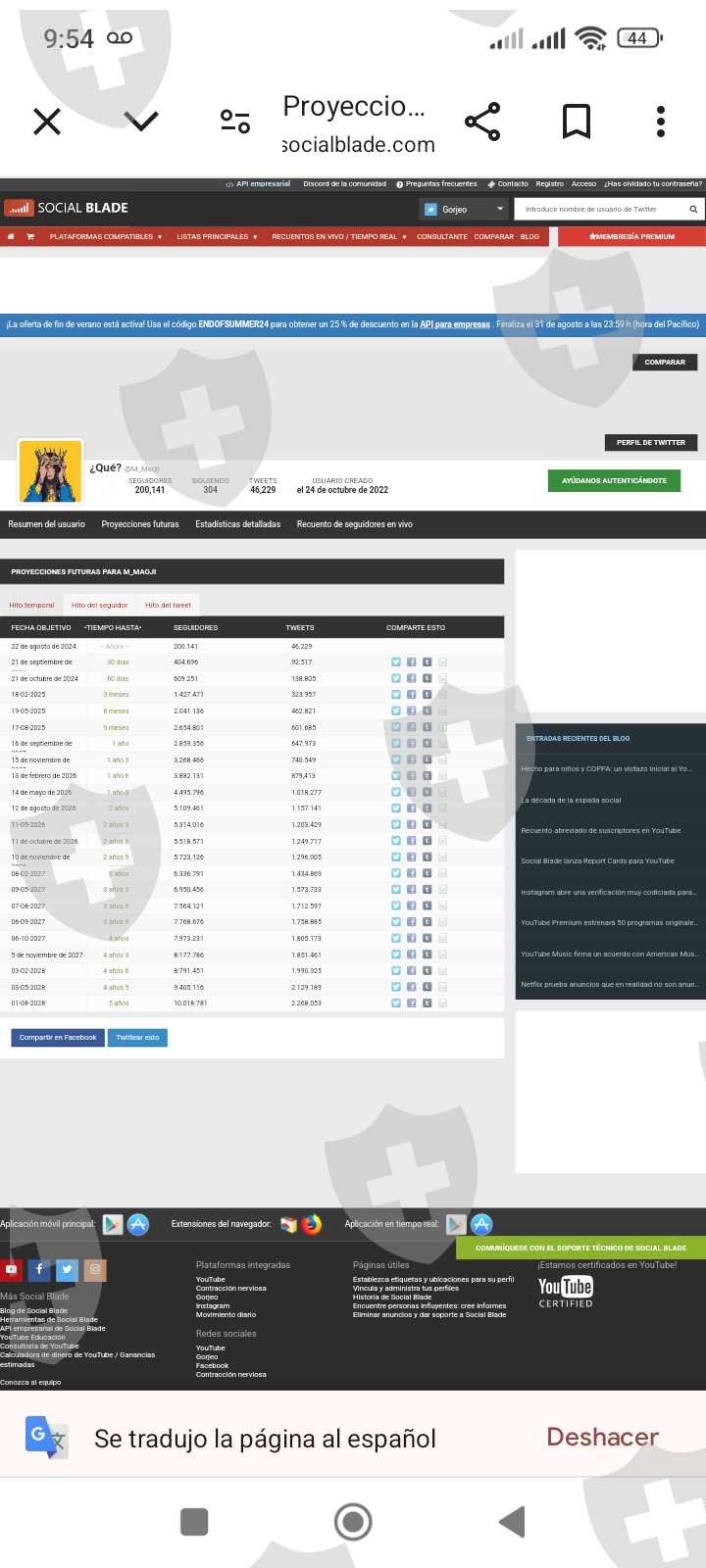This screenshot has height=1568, width=706.
Task: Click the search magnifier icon
Action: pos(693,209)
